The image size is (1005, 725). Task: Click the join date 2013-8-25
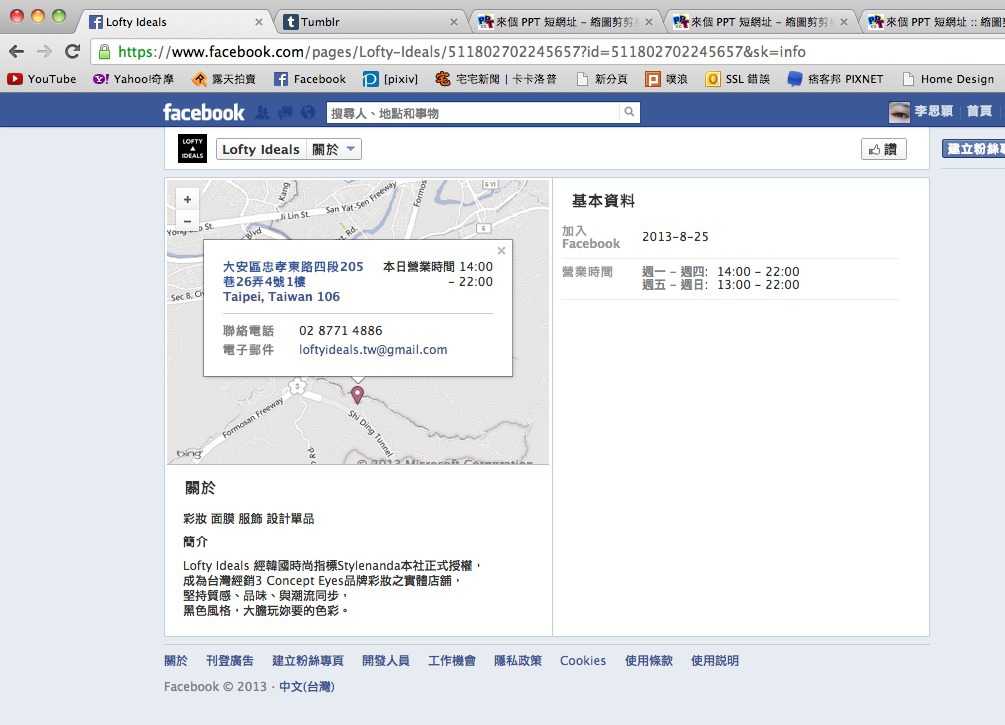(x=675, y=237)
